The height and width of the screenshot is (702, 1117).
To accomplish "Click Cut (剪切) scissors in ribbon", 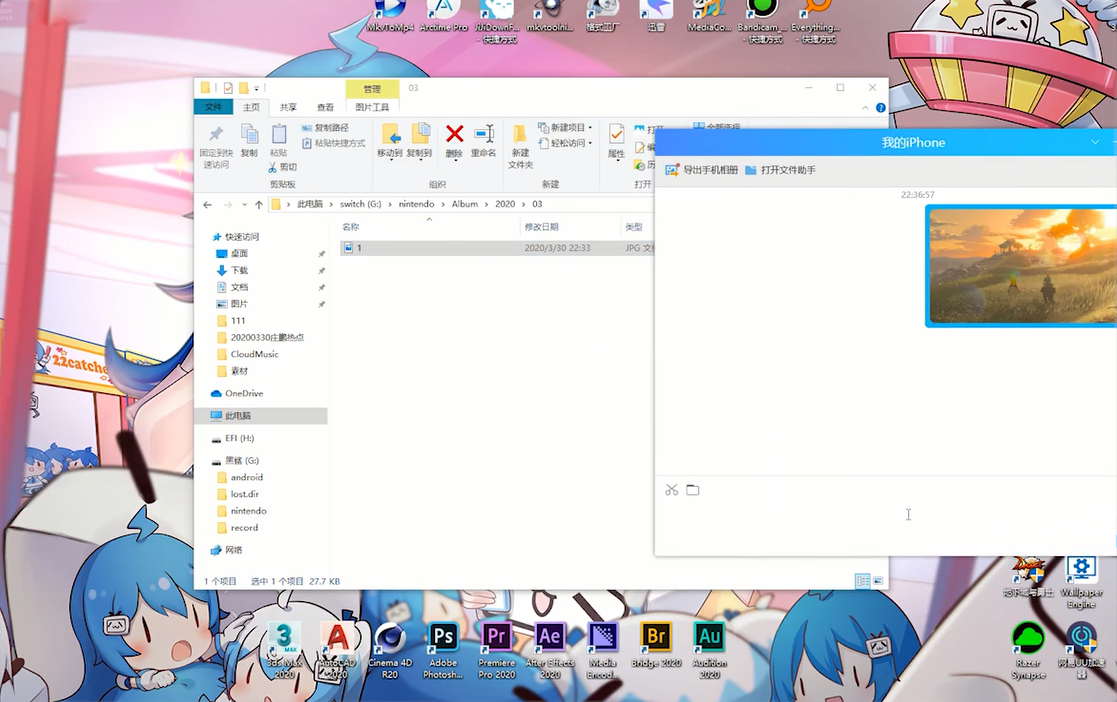I will pos(282,167).
